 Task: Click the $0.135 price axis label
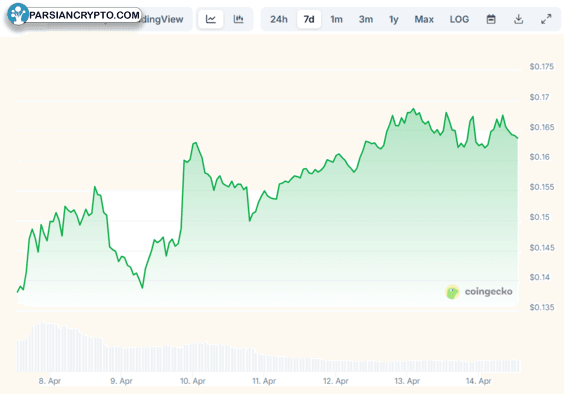coord(542,307)
